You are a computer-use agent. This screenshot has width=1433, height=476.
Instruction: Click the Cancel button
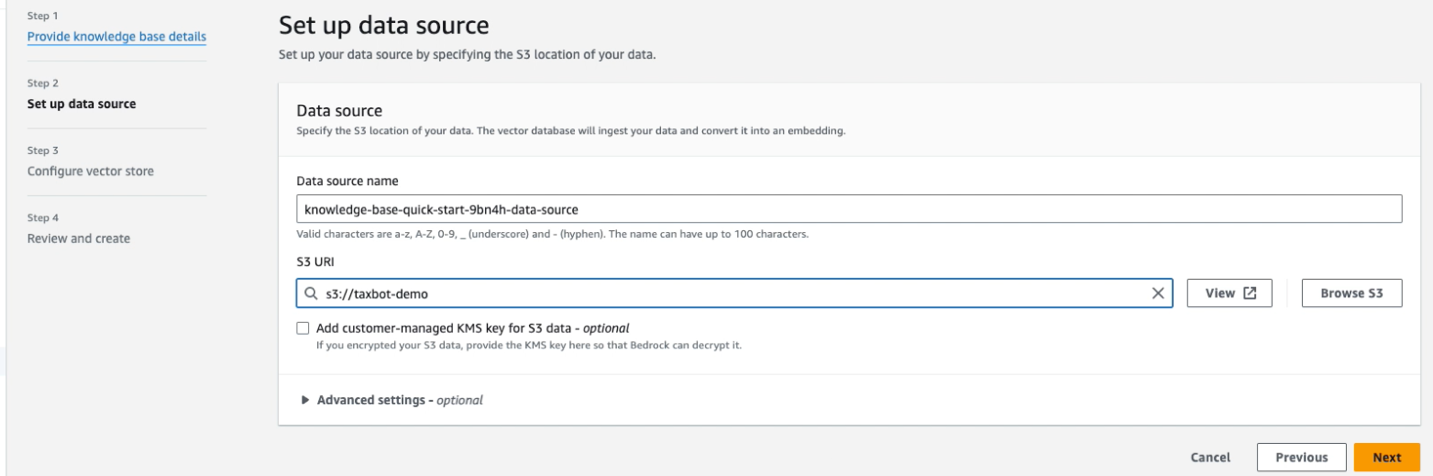(x=1210, y=457)
